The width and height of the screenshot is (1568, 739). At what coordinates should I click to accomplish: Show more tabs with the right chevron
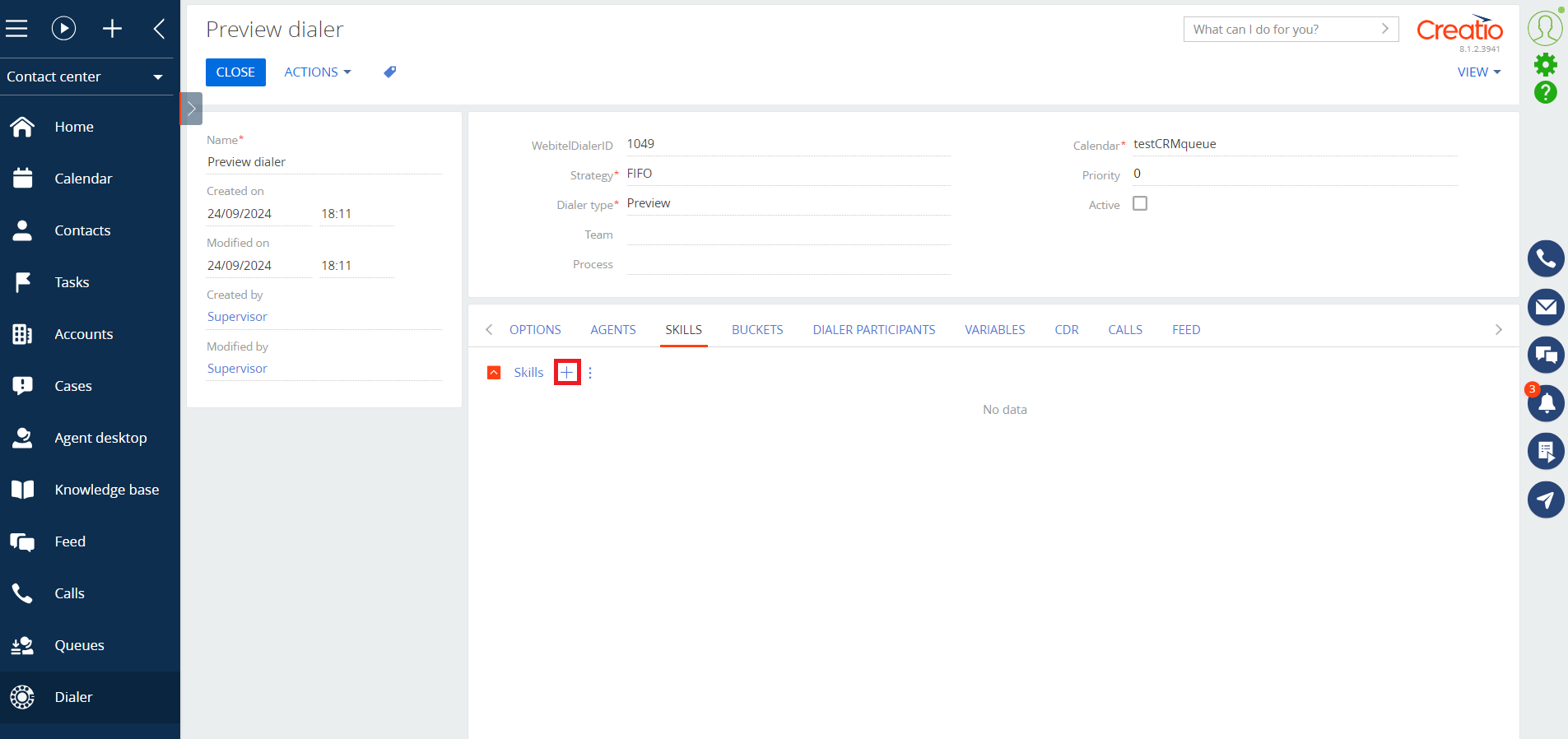(x=1499, y=330)
